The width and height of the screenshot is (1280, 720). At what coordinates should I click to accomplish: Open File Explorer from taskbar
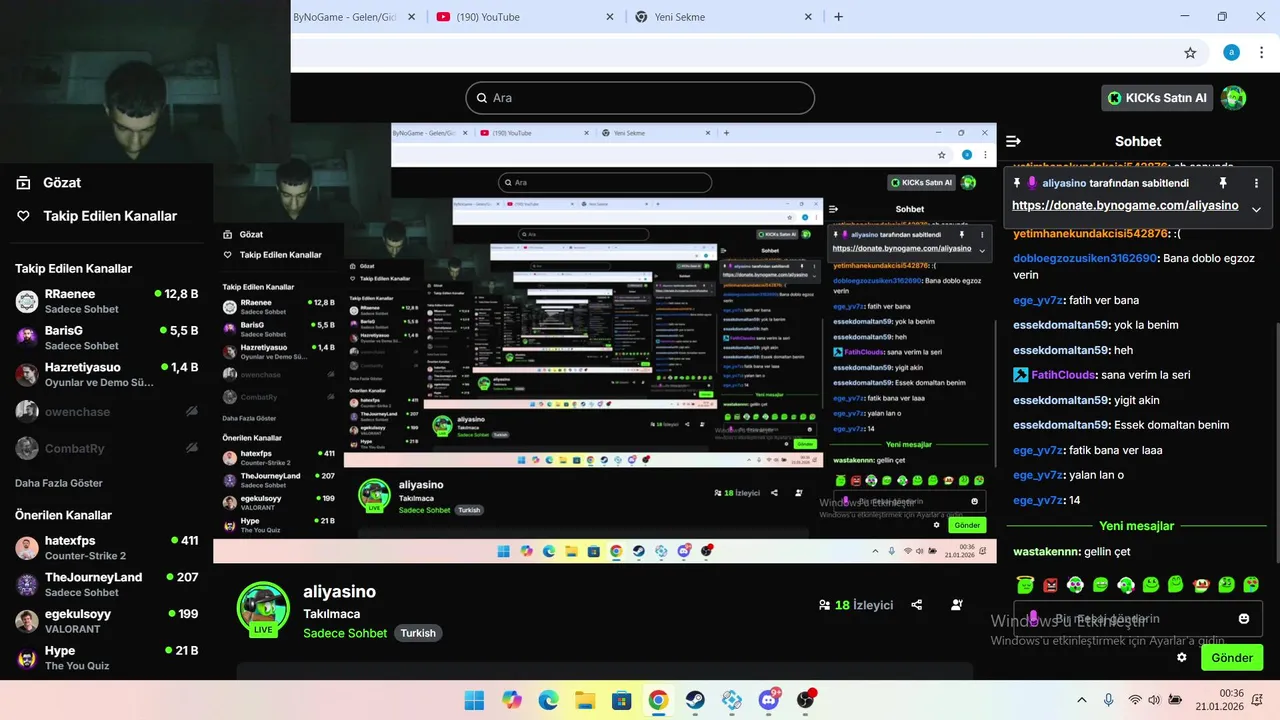(585, 700)
